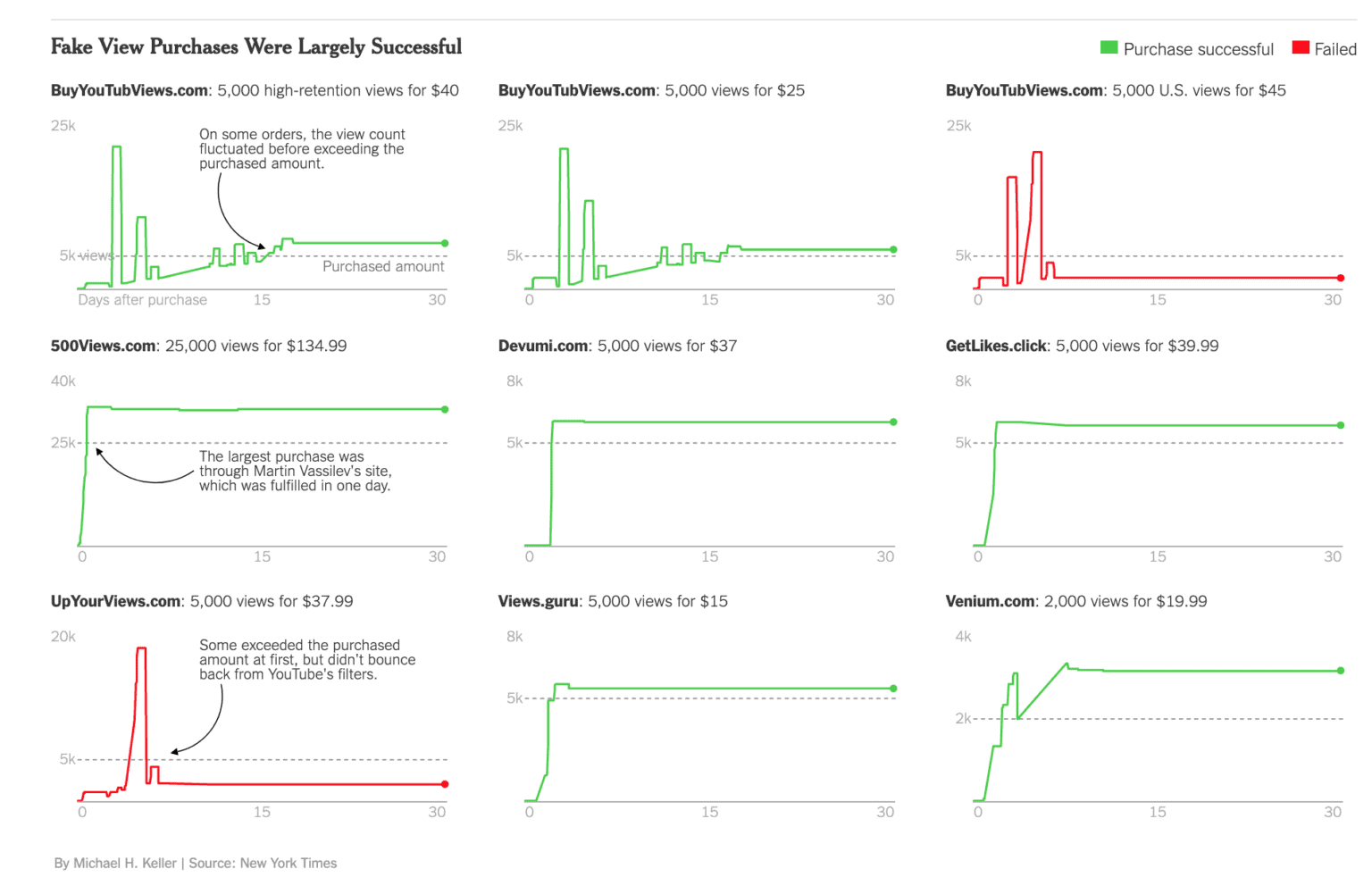Click the Views.guru chart heading
This screenshot has height=894, width=1372.
[612, 601]
